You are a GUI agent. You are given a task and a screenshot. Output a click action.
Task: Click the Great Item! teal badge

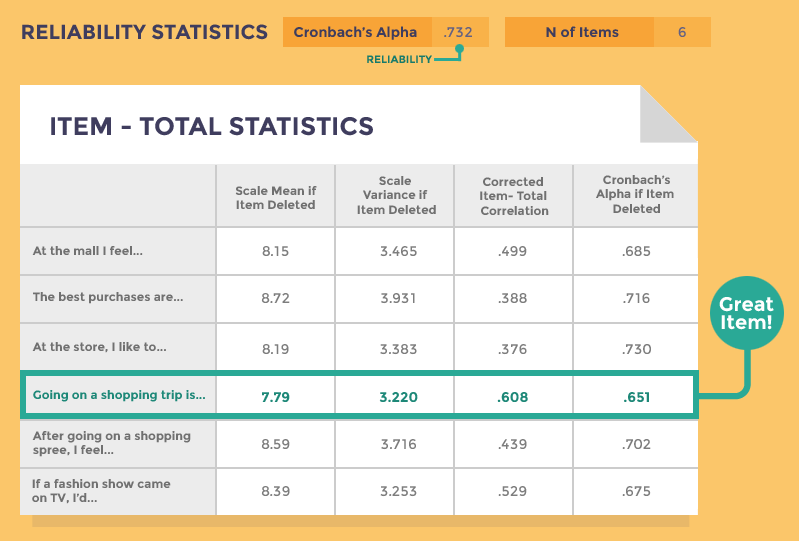coord(747,313)
